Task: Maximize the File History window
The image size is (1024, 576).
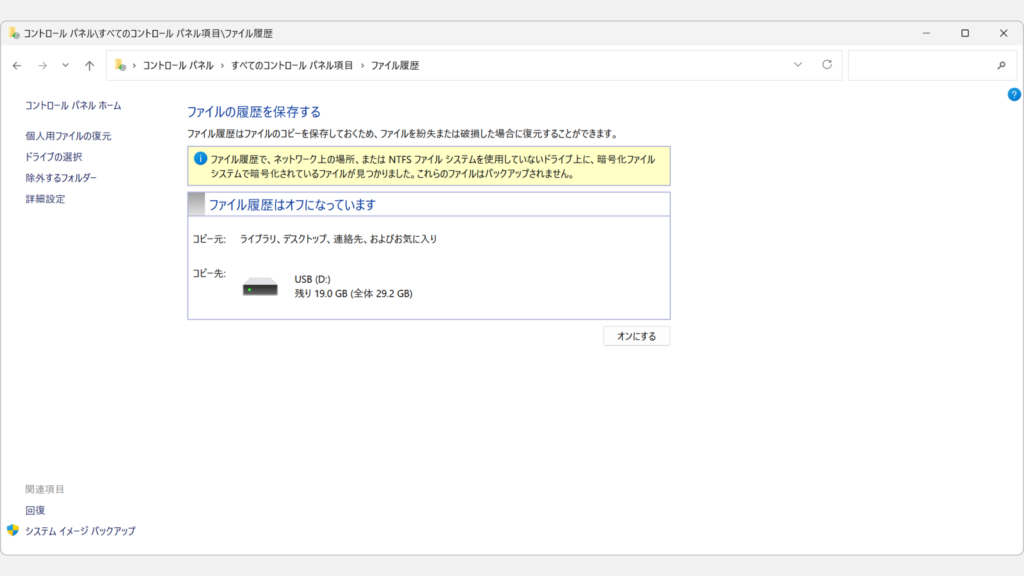Action: click(x=965, y=33)
